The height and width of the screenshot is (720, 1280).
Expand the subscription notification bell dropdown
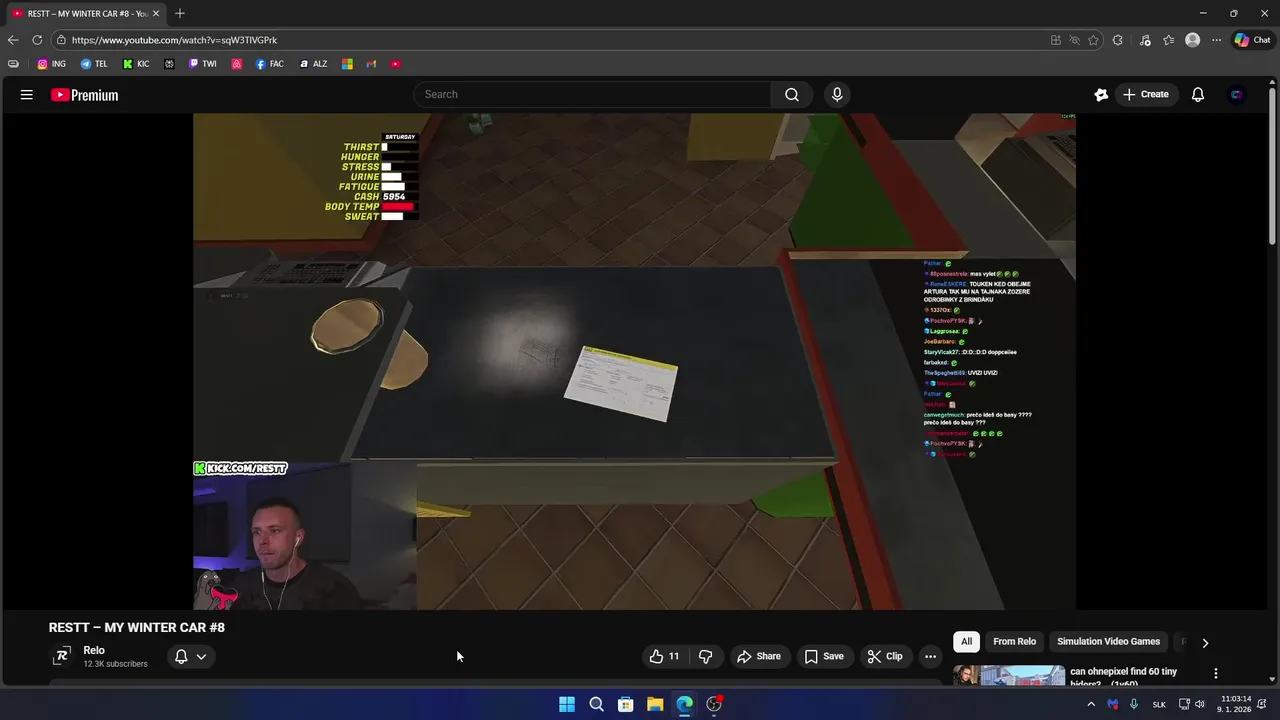pyautogui.click(x=191, y=656)
